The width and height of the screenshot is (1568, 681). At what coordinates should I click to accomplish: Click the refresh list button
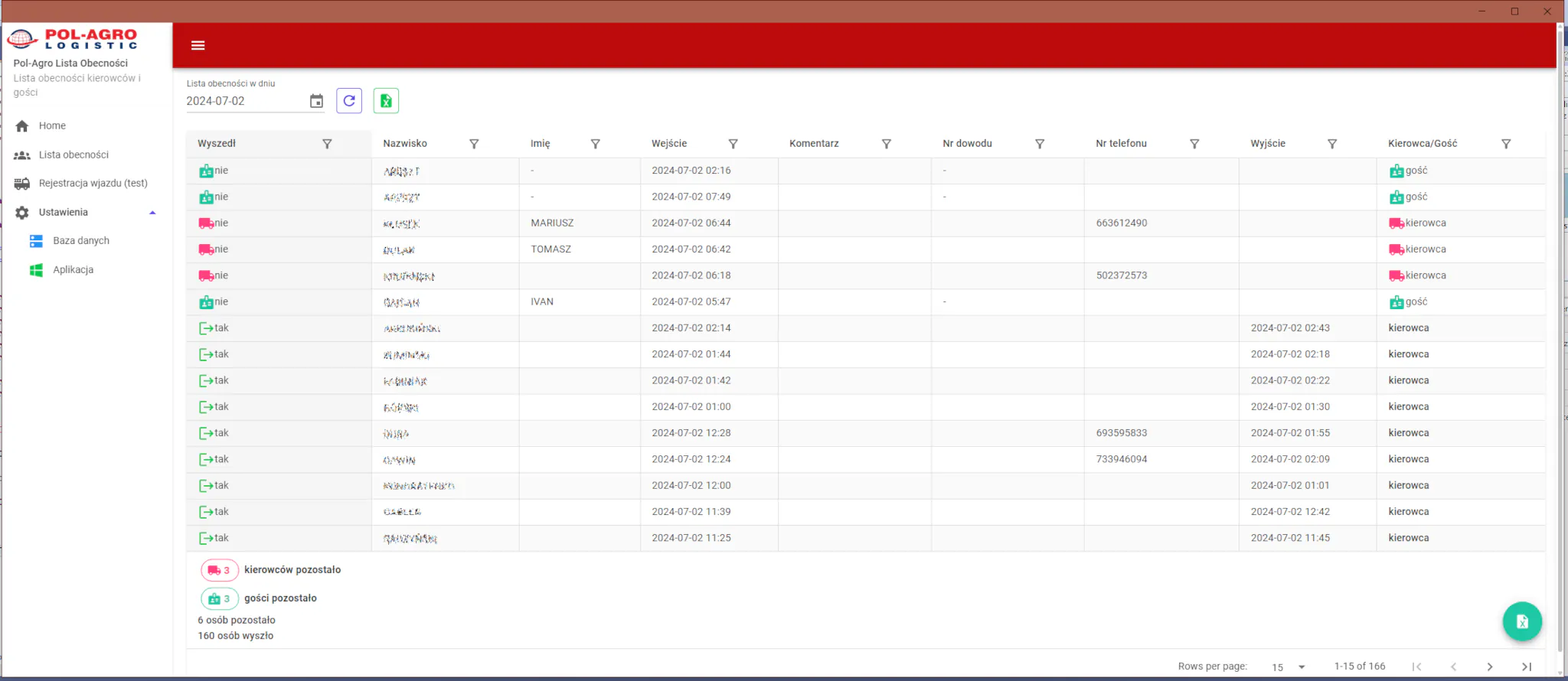point(349,101)
